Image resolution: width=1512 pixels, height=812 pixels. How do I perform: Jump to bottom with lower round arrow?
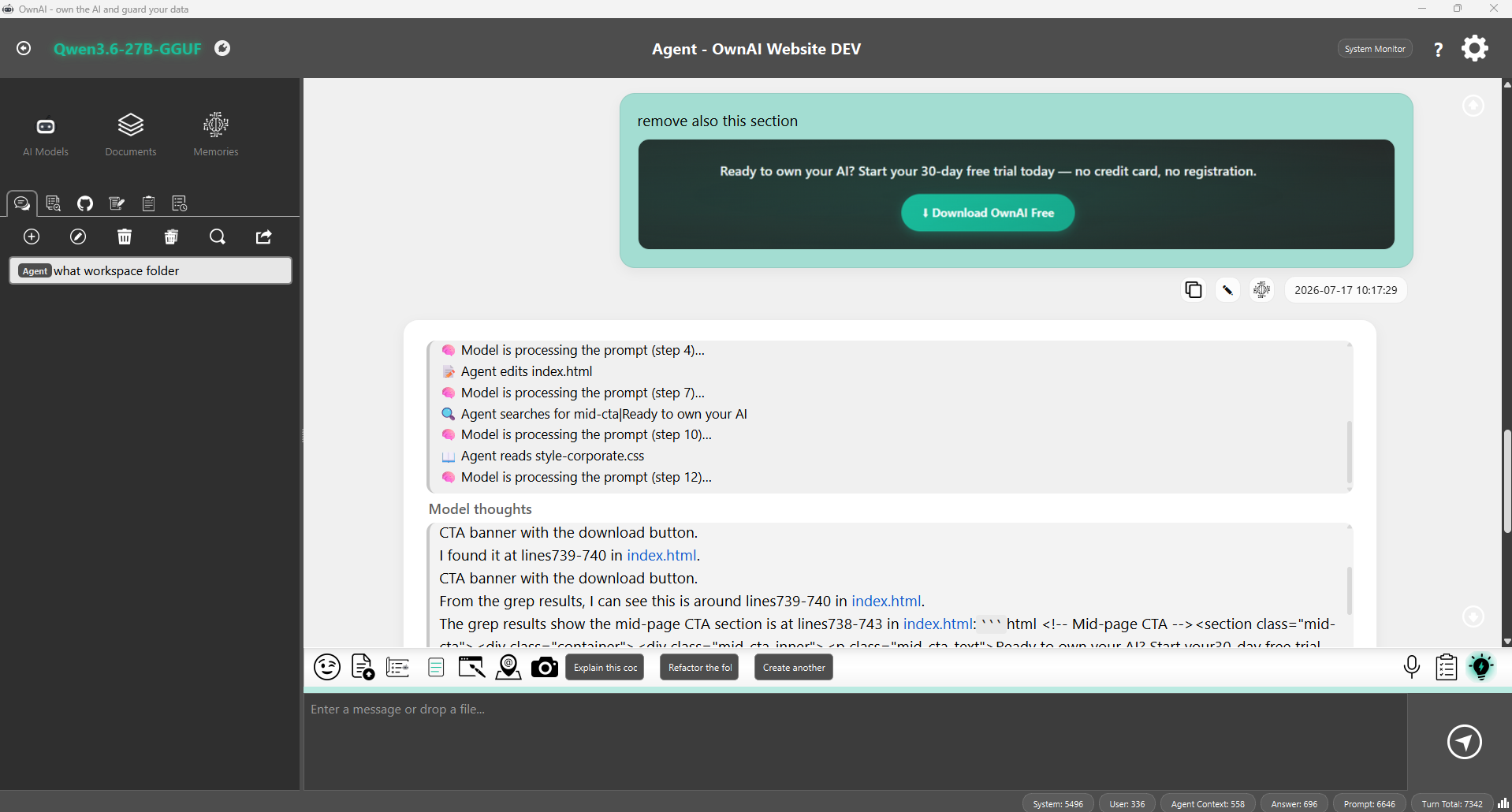tap(1473, 616)
